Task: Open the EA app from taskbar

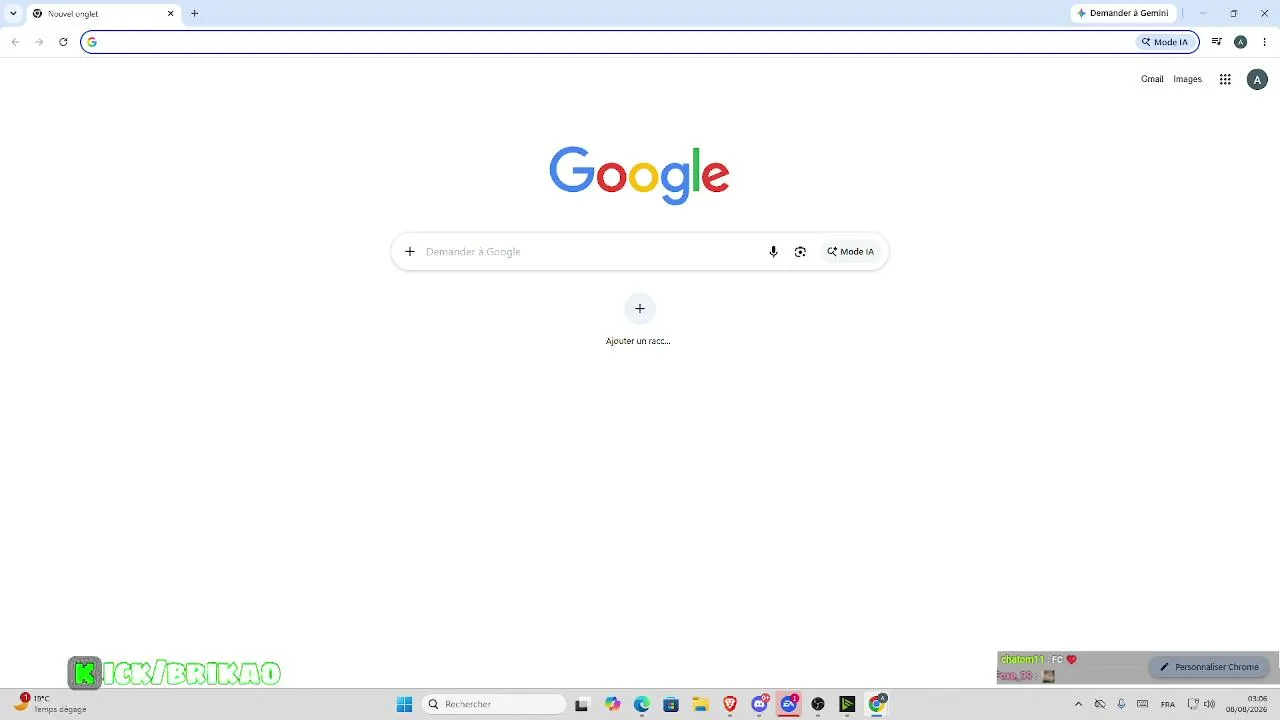Action: [789, 705]
